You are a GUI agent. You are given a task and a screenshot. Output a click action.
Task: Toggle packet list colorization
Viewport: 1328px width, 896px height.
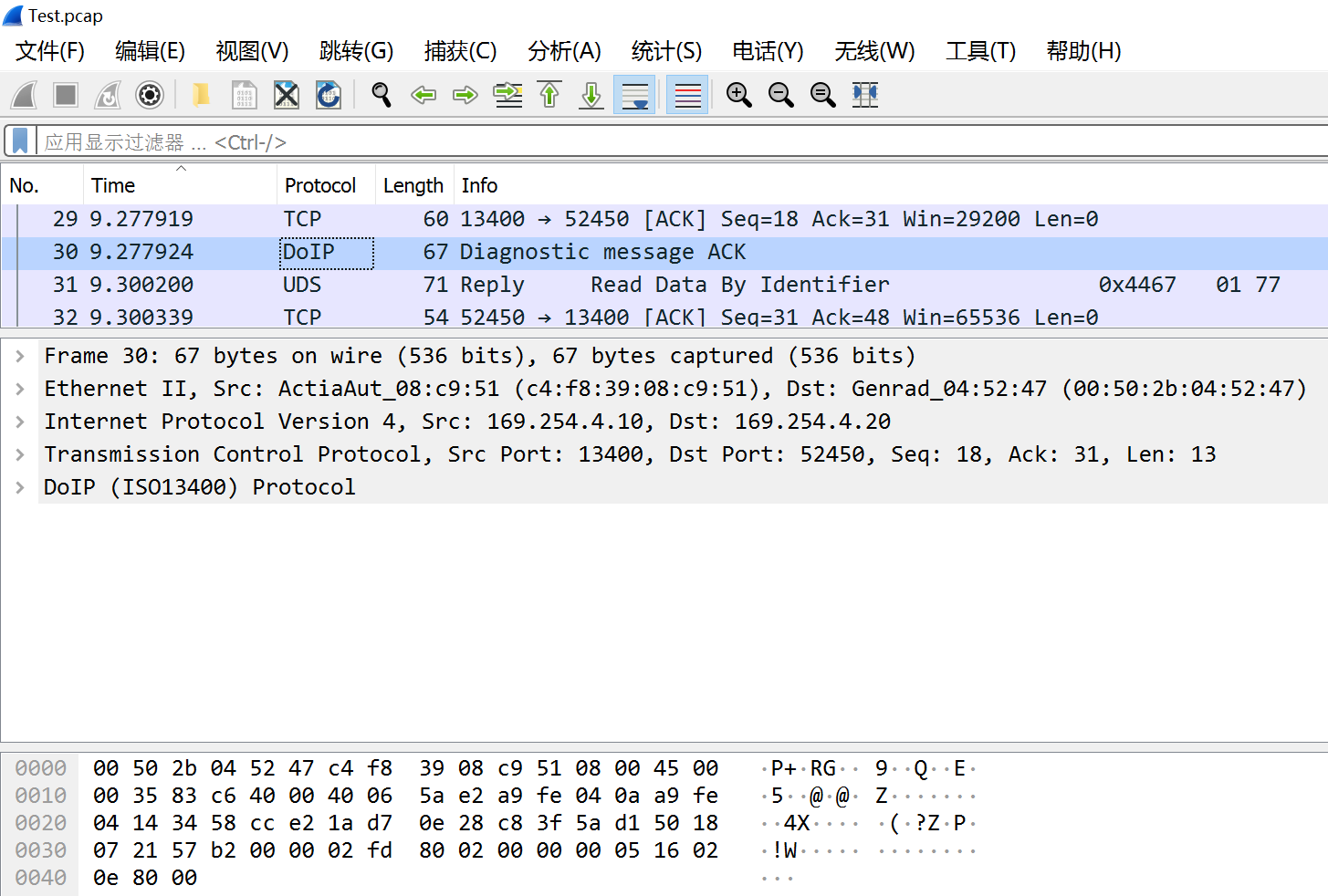click(686, 94)
